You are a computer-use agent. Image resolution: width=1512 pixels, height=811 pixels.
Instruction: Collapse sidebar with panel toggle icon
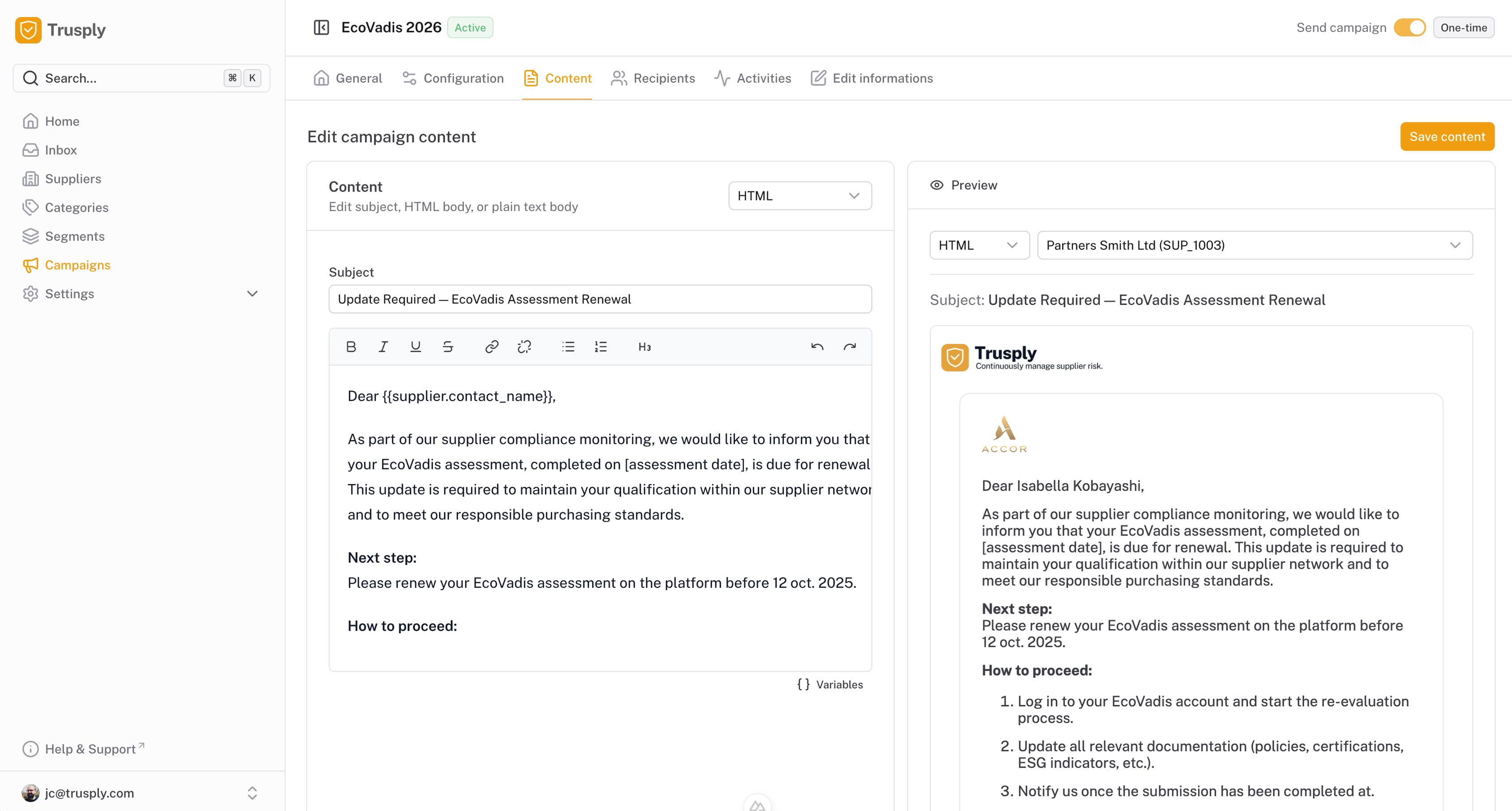(321, 28)
